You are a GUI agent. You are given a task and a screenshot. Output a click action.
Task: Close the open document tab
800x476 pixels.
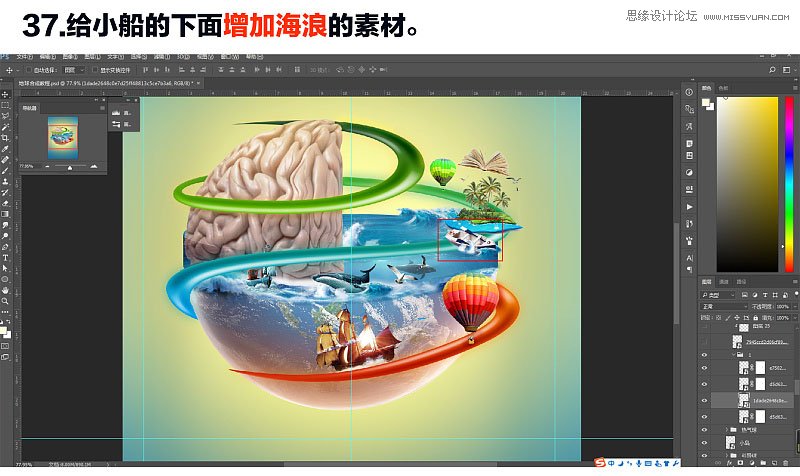(198, 83)
